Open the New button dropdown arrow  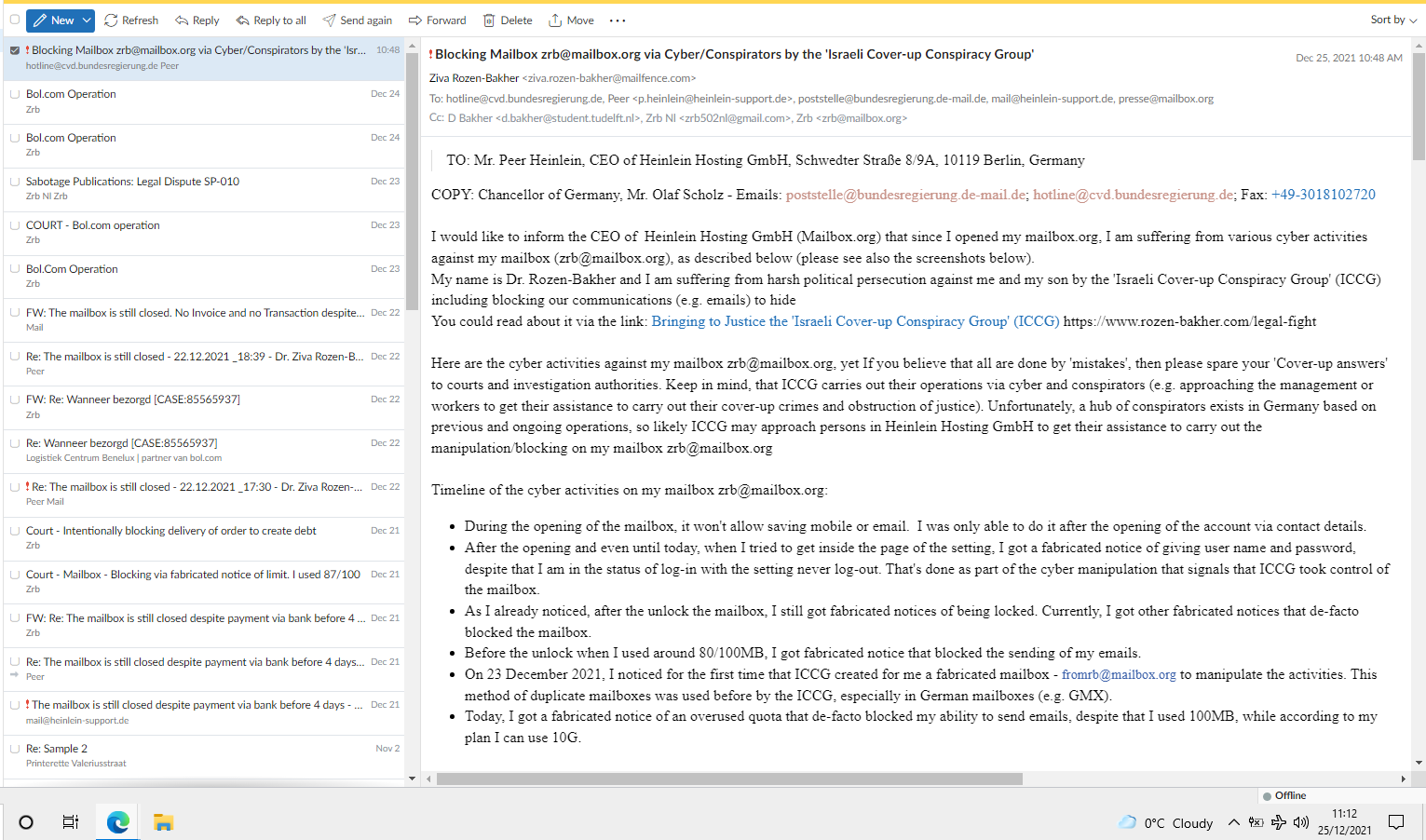(x=87, y=20)
